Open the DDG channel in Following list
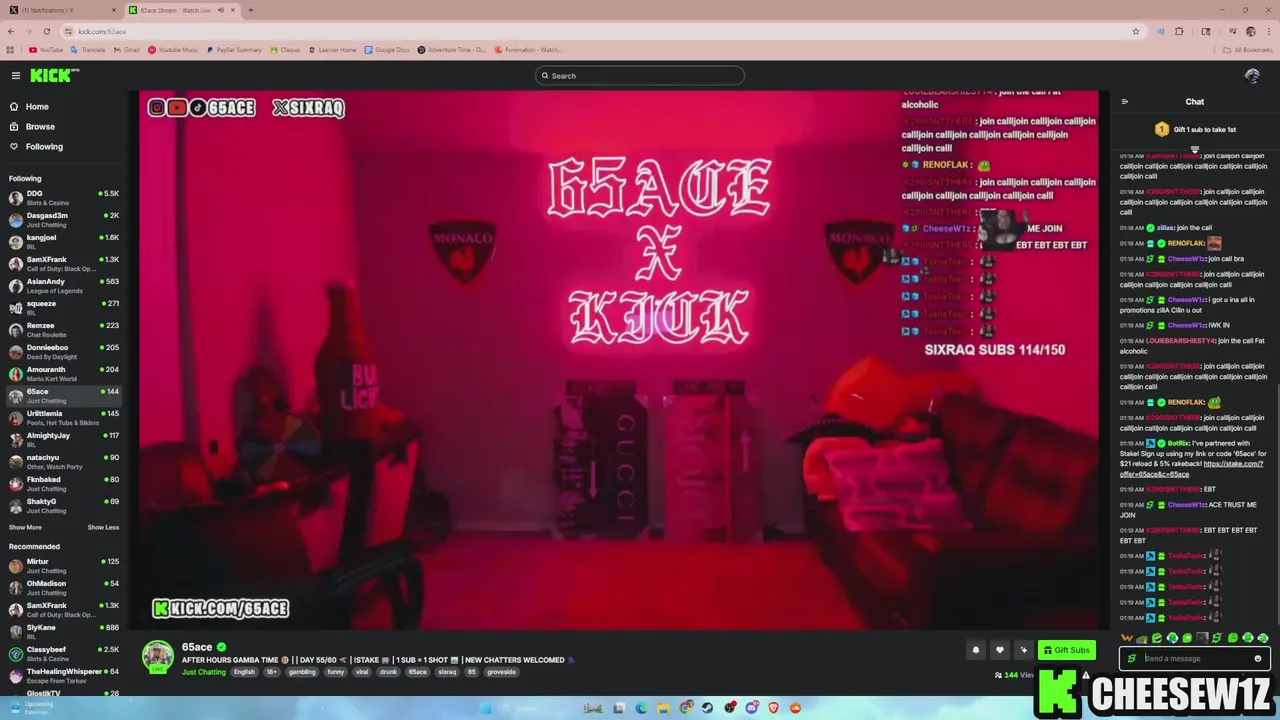 click(64, 197)
